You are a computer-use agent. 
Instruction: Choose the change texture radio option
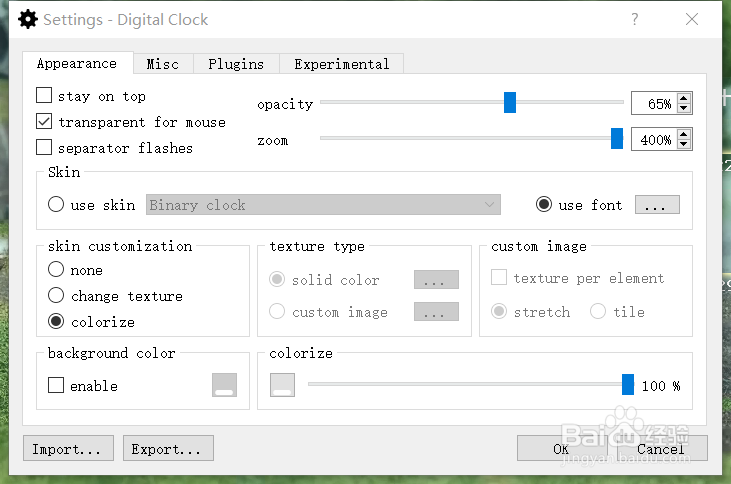[56, 296]
